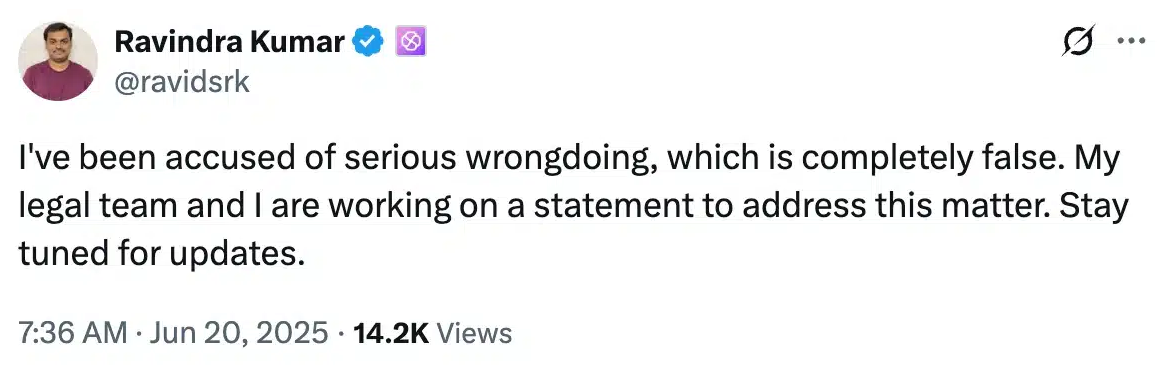Click the maroon shirt in profile photo
This screenshot has height=368, width=1161.
point(58,81)
